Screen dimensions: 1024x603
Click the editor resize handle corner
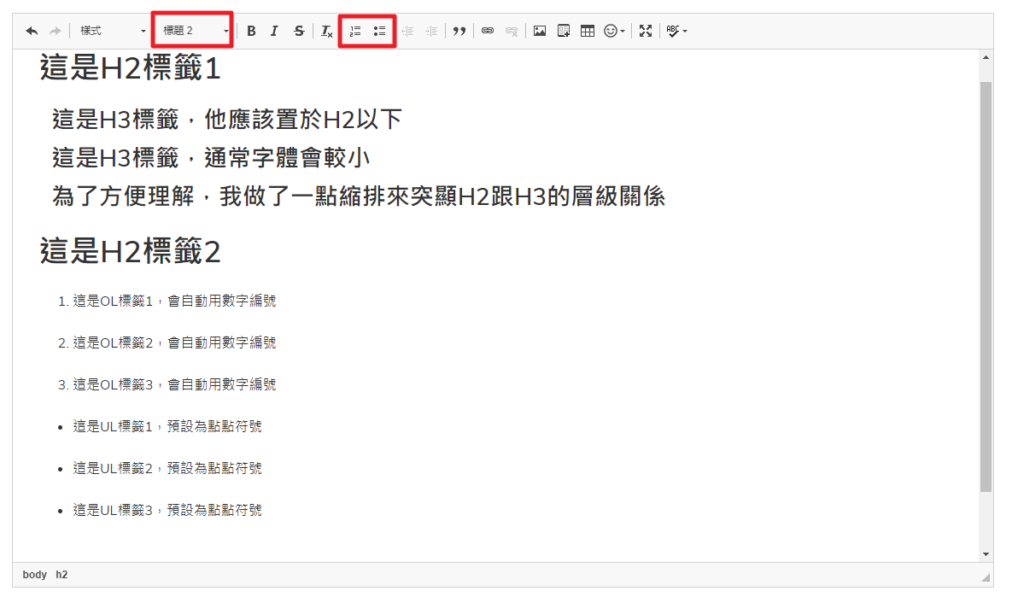coord(986,577)
